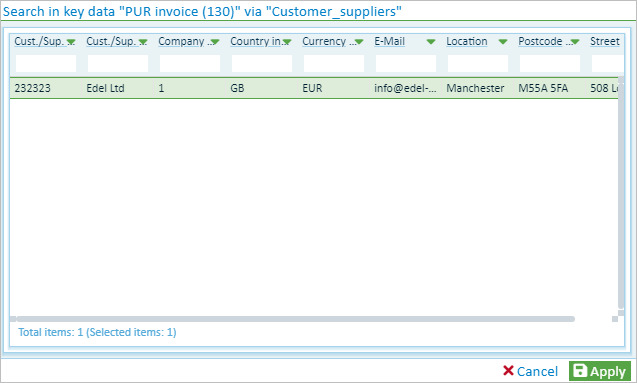The image size is (637, 383).
Task: Open the E-Mail column filter arrow
Action: [431, 42]
